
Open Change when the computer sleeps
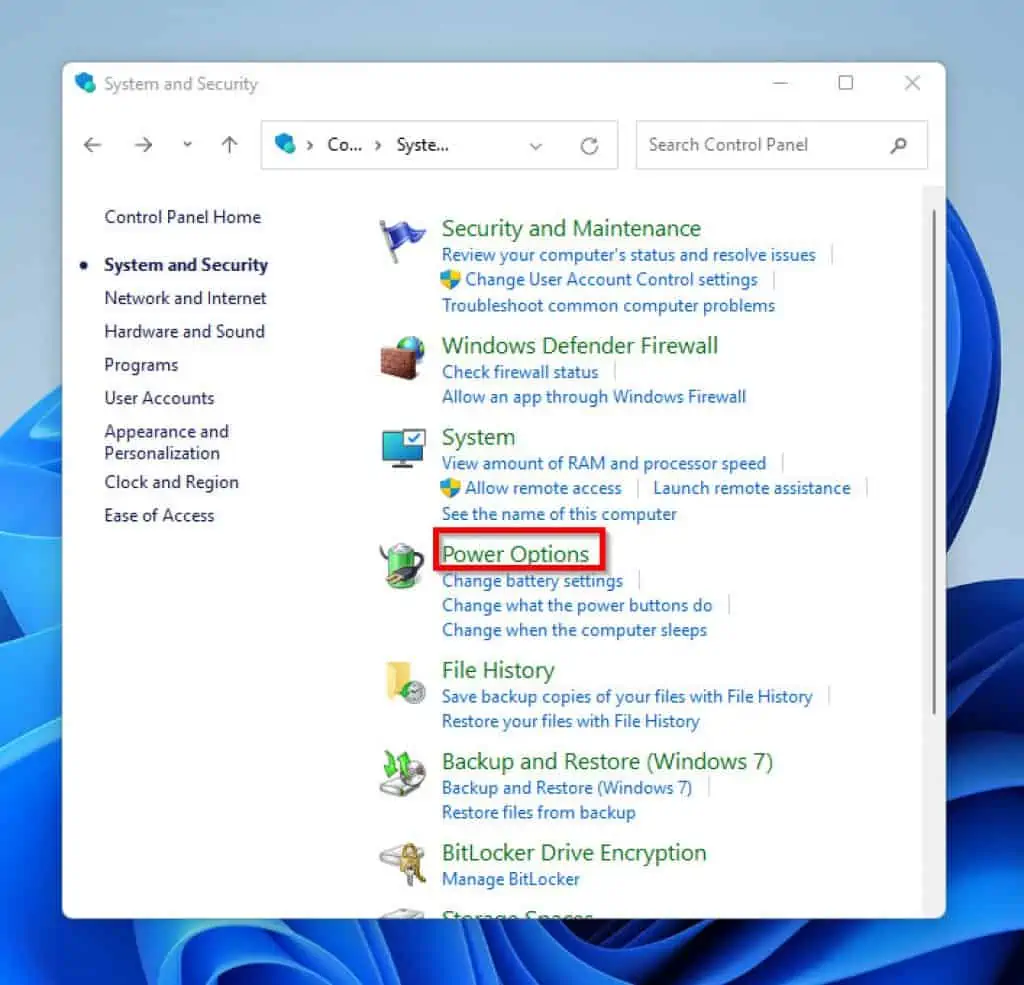click(x=575, y=630)
